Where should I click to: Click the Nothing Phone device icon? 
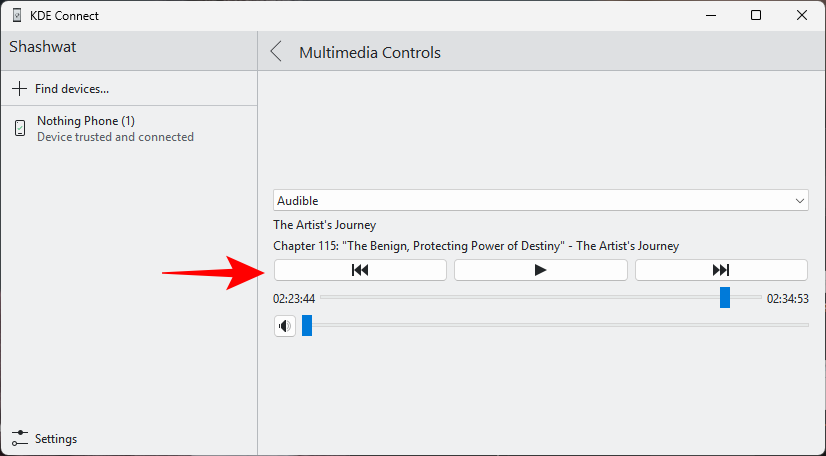tap(19, 128)
